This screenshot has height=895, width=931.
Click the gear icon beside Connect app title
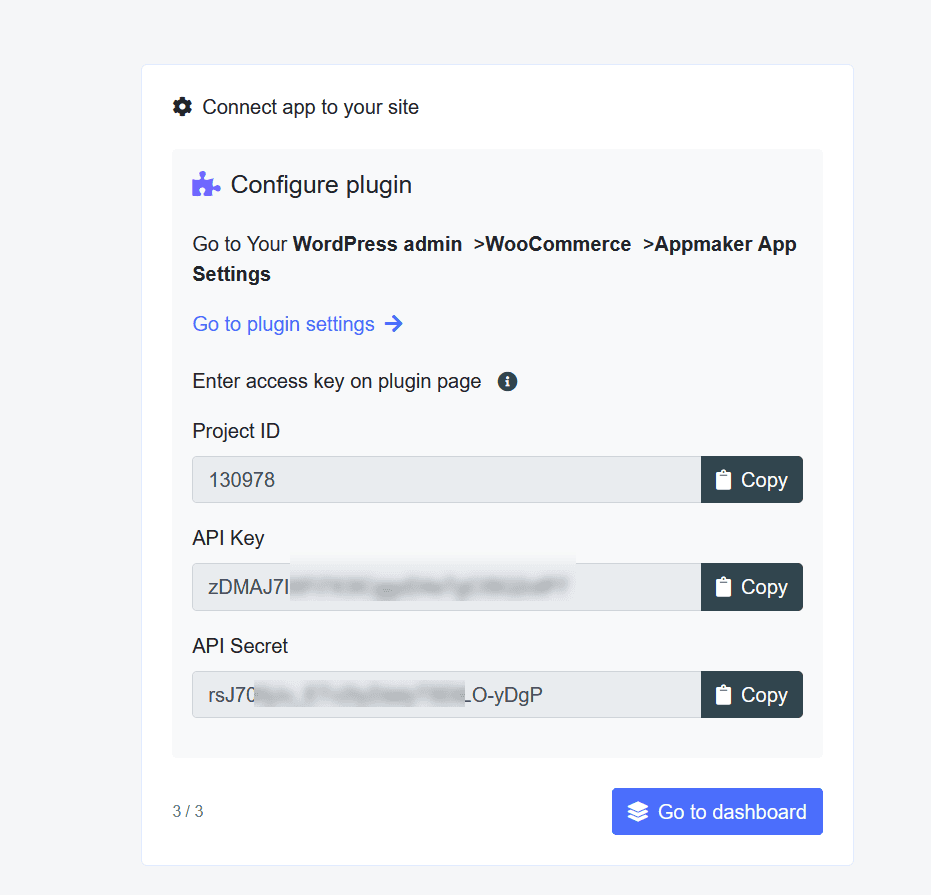[x=182, y=107]
